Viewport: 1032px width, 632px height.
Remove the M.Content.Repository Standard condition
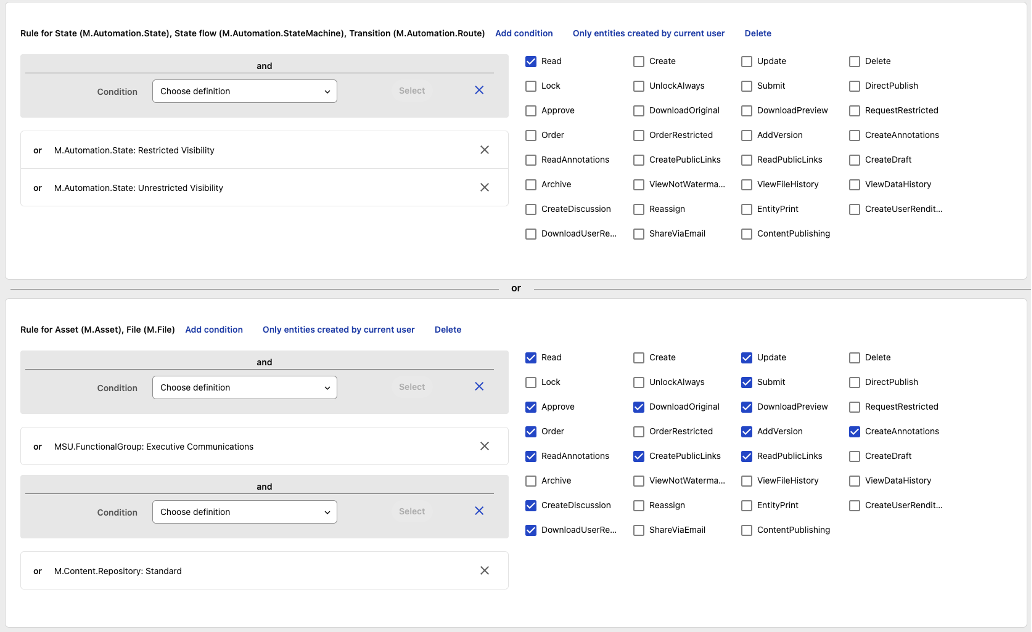tap(484, 570)
